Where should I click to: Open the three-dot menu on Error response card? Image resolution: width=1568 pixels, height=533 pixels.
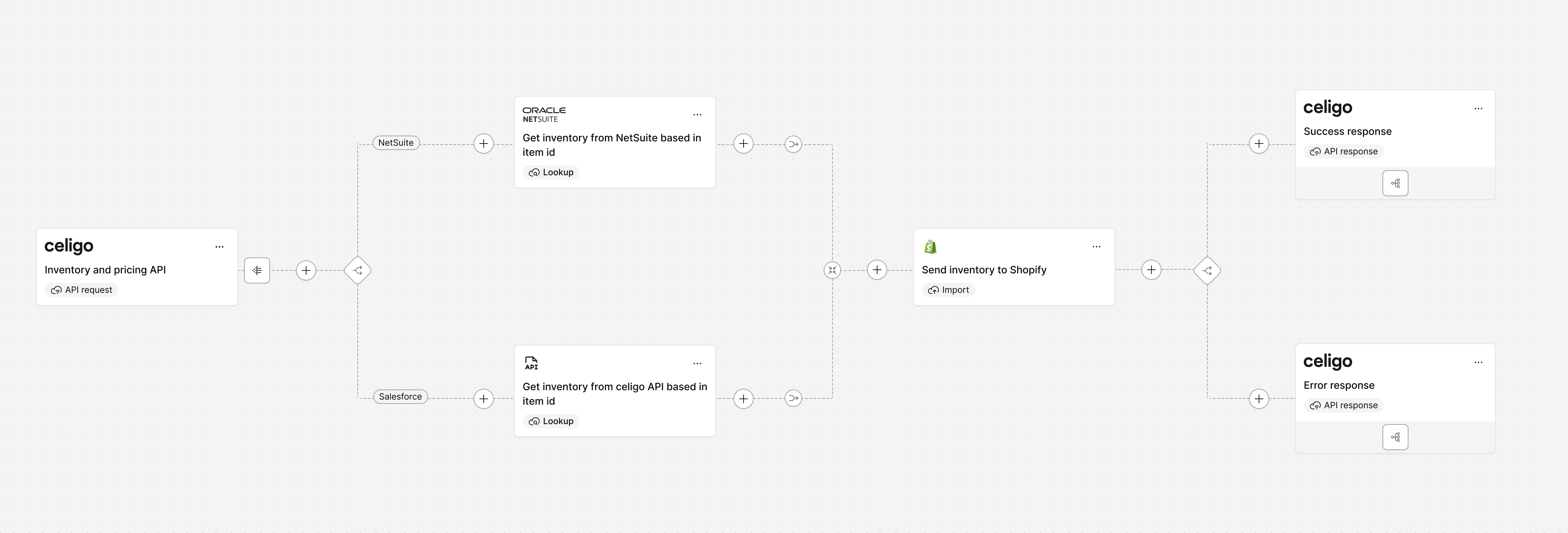click(x=1478, y=363)
